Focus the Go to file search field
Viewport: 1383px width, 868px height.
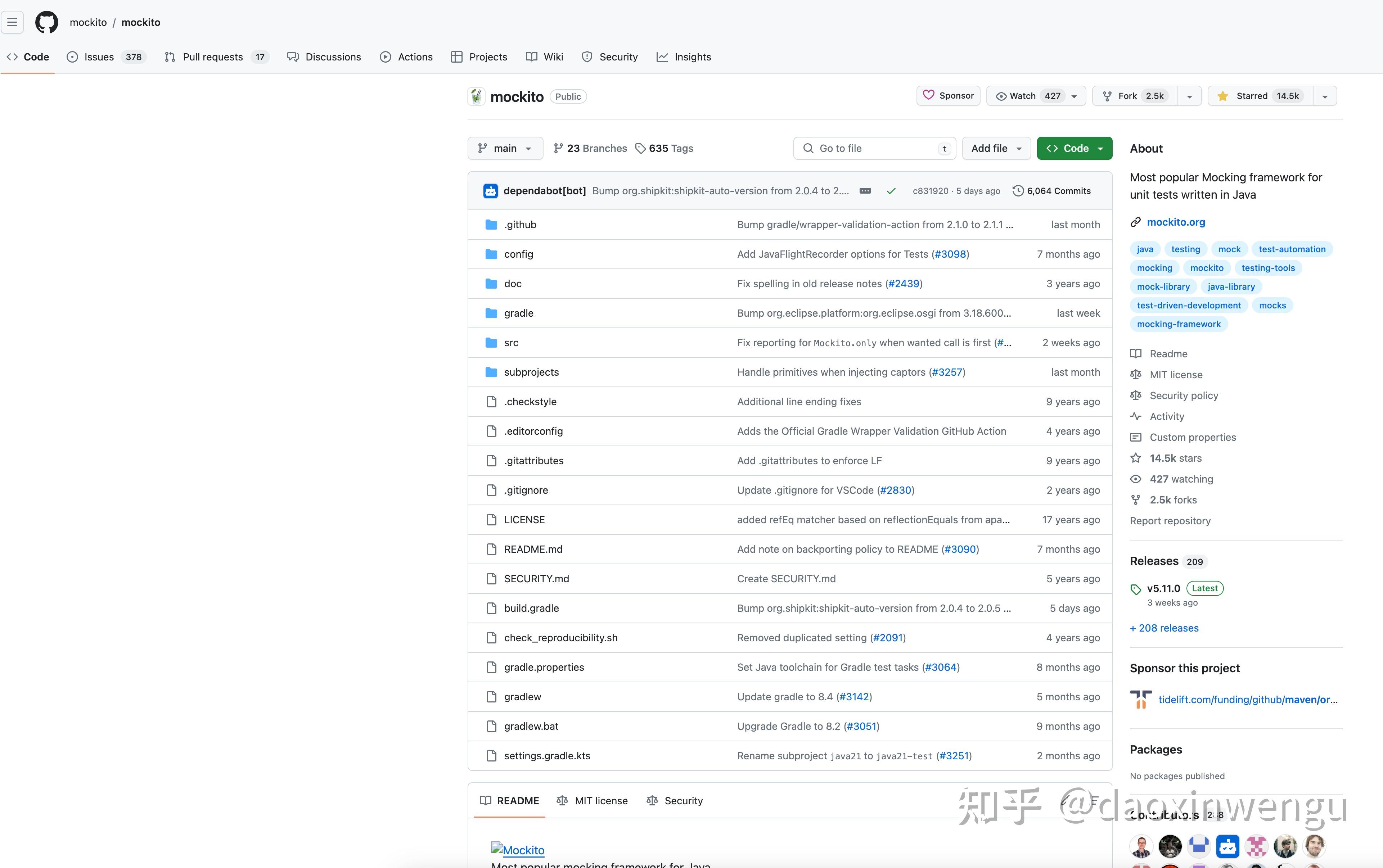point(874,149)
